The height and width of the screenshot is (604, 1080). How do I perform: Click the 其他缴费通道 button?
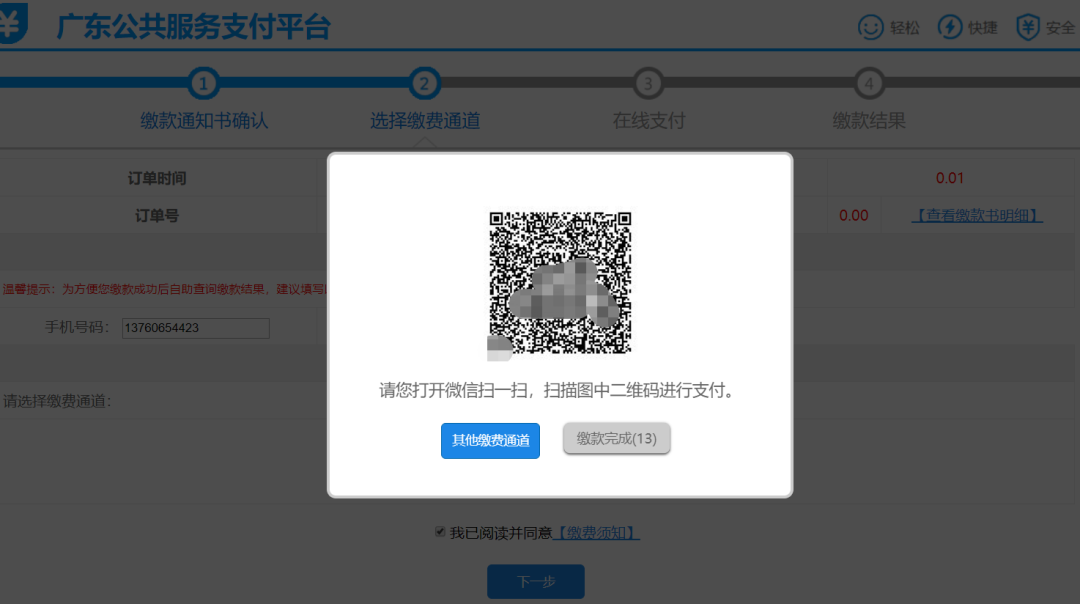point(490,440)
